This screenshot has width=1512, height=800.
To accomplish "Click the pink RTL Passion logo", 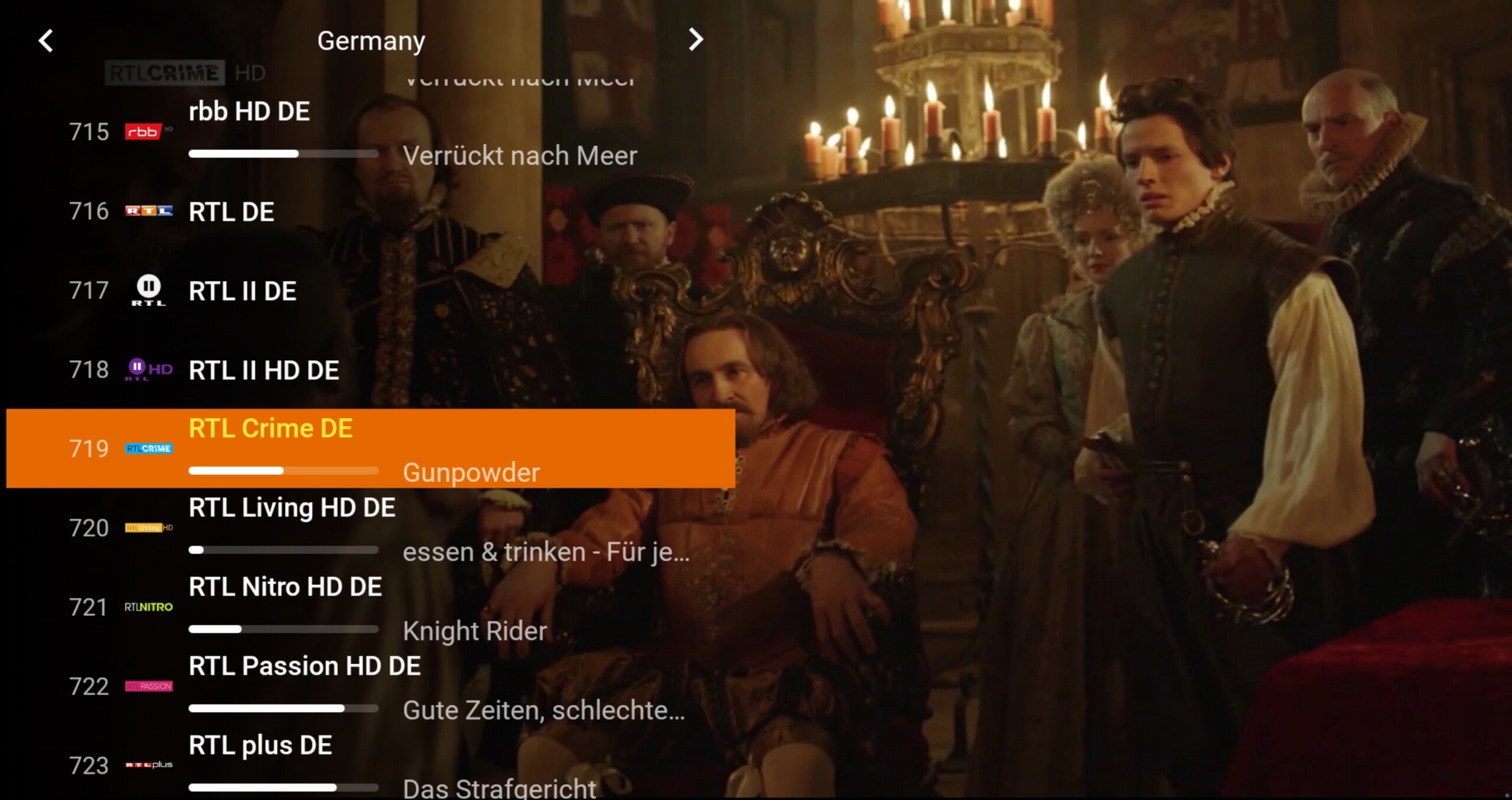I will tap(148, 686).
